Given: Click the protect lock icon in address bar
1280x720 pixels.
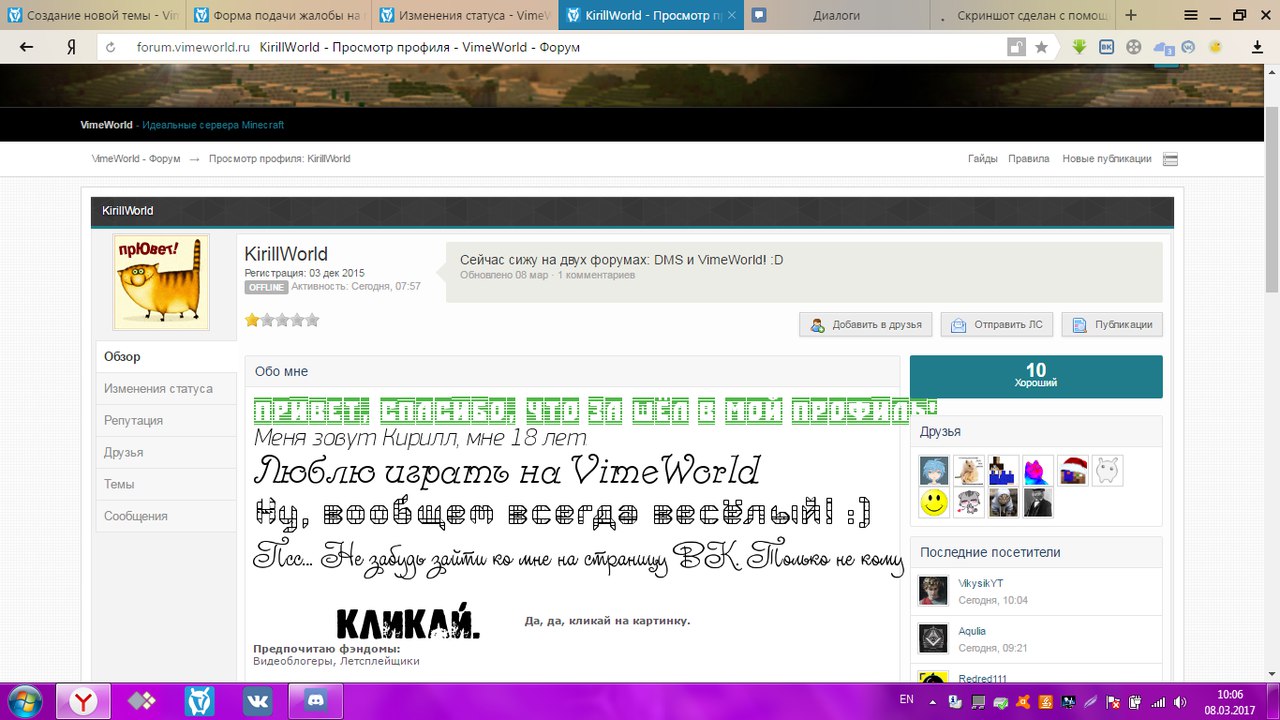Looking at the screenshot, I should tap(1016, 47).
